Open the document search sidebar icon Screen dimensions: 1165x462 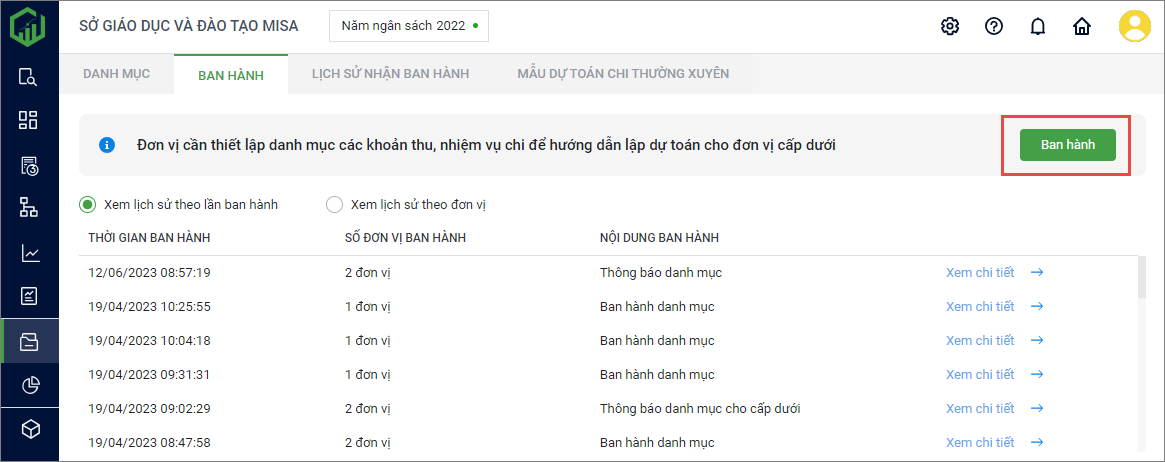(29, 77)
